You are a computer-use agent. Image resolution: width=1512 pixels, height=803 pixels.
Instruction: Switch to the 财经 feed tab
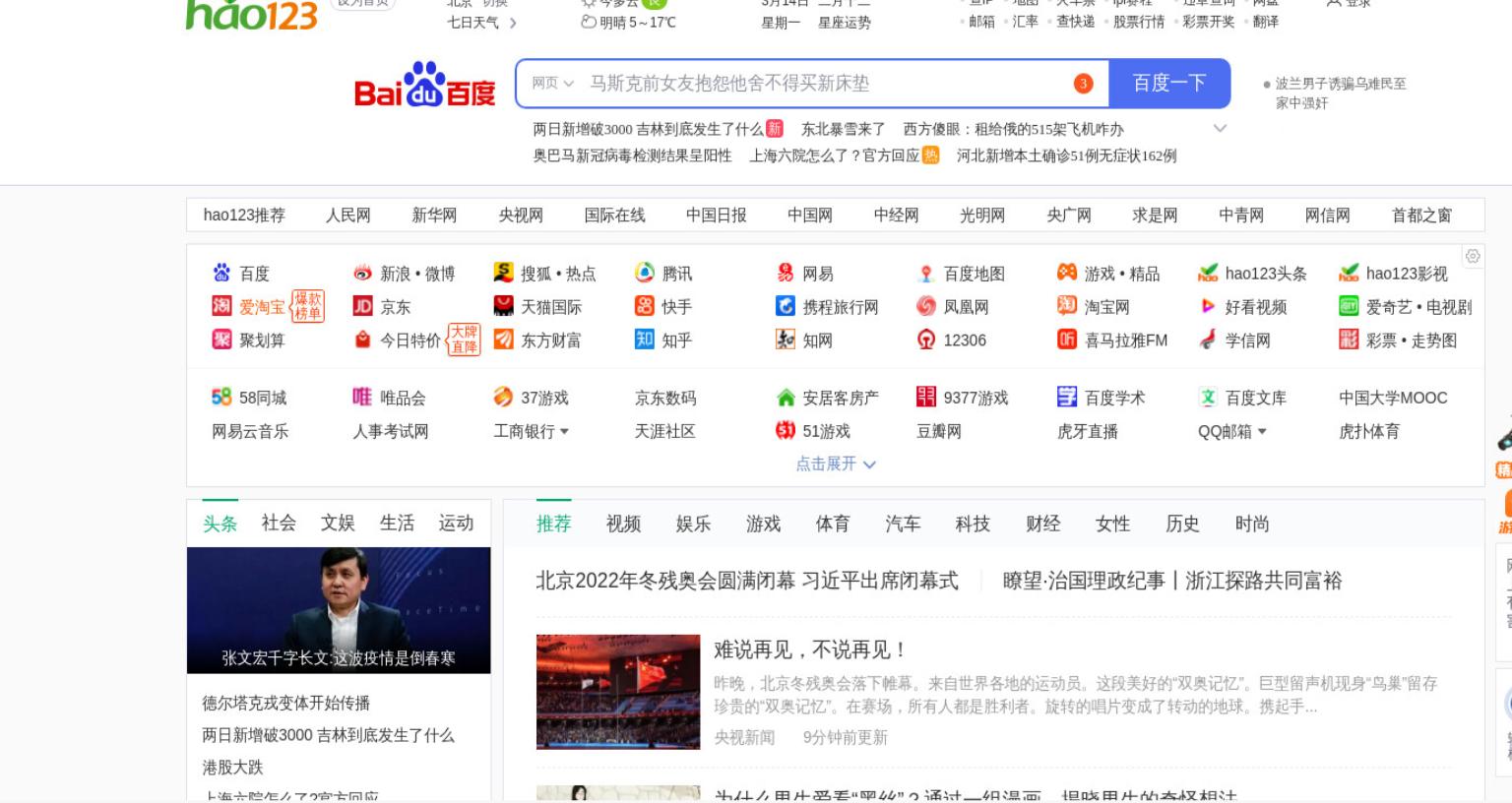click(1042, 524)
